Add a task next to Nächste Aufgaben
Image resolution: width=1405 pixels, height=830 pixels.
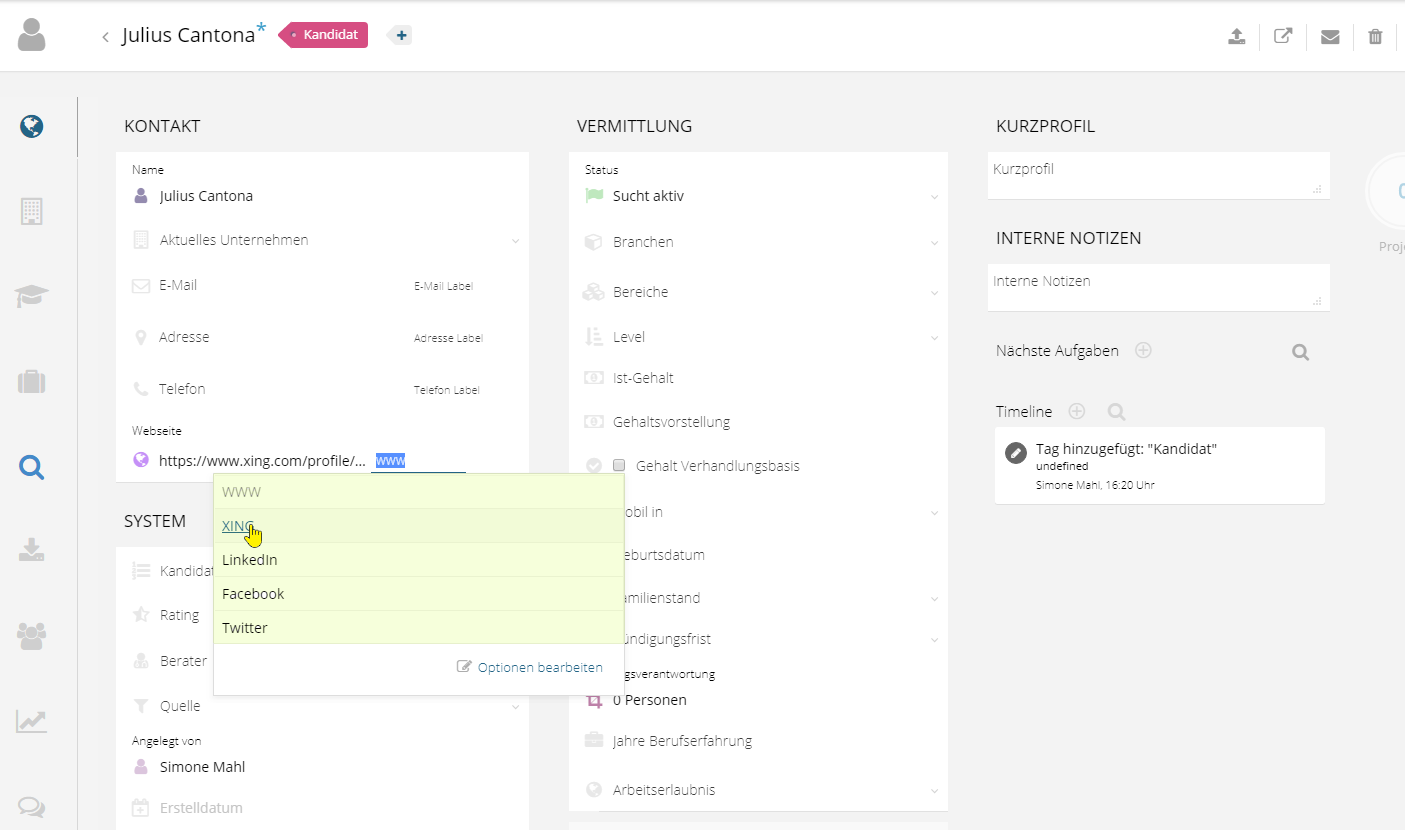click(1143, 350)
